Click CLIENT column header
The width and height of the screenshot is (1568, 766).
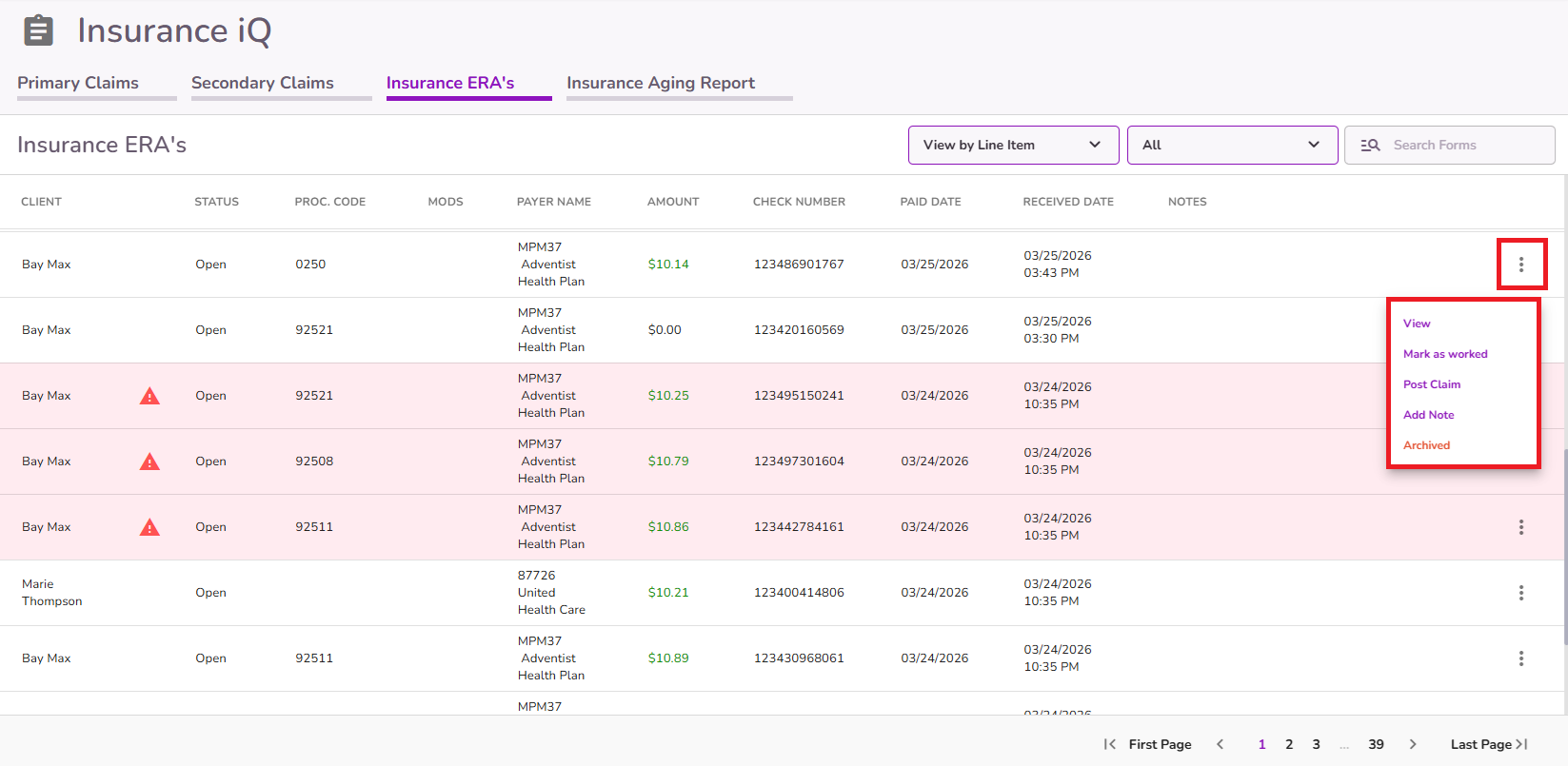click(41, 202)
